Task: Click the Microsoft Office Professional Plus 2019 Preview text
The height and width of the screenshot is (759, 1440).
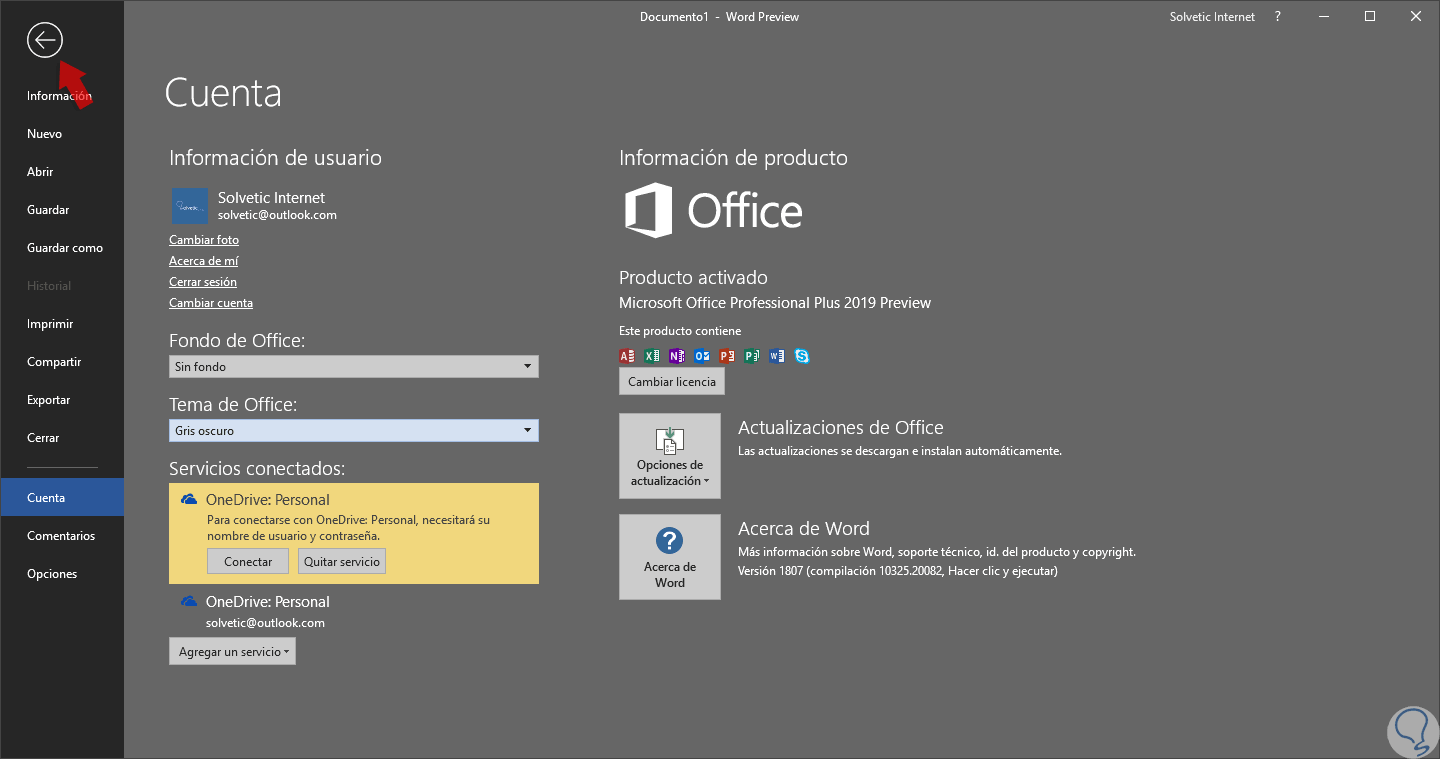Action: 775,303
